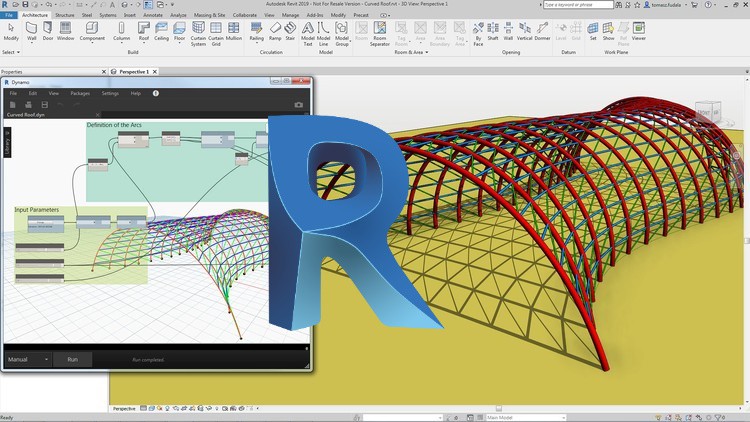The image size is (750, 422).
Task: Select the Wall tool in Build panel
Action: [x=32, y=31]
